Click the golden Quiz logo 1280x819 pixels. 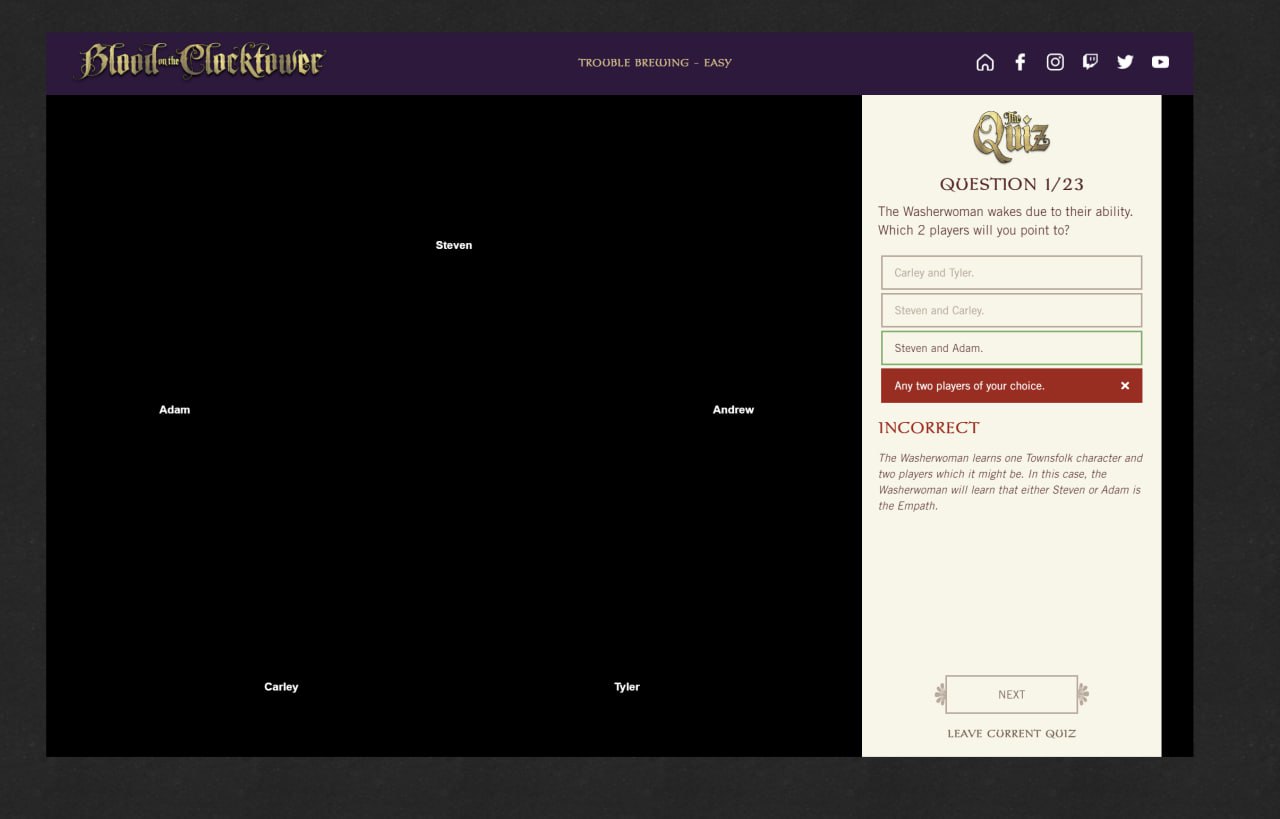pos(1011,136)
